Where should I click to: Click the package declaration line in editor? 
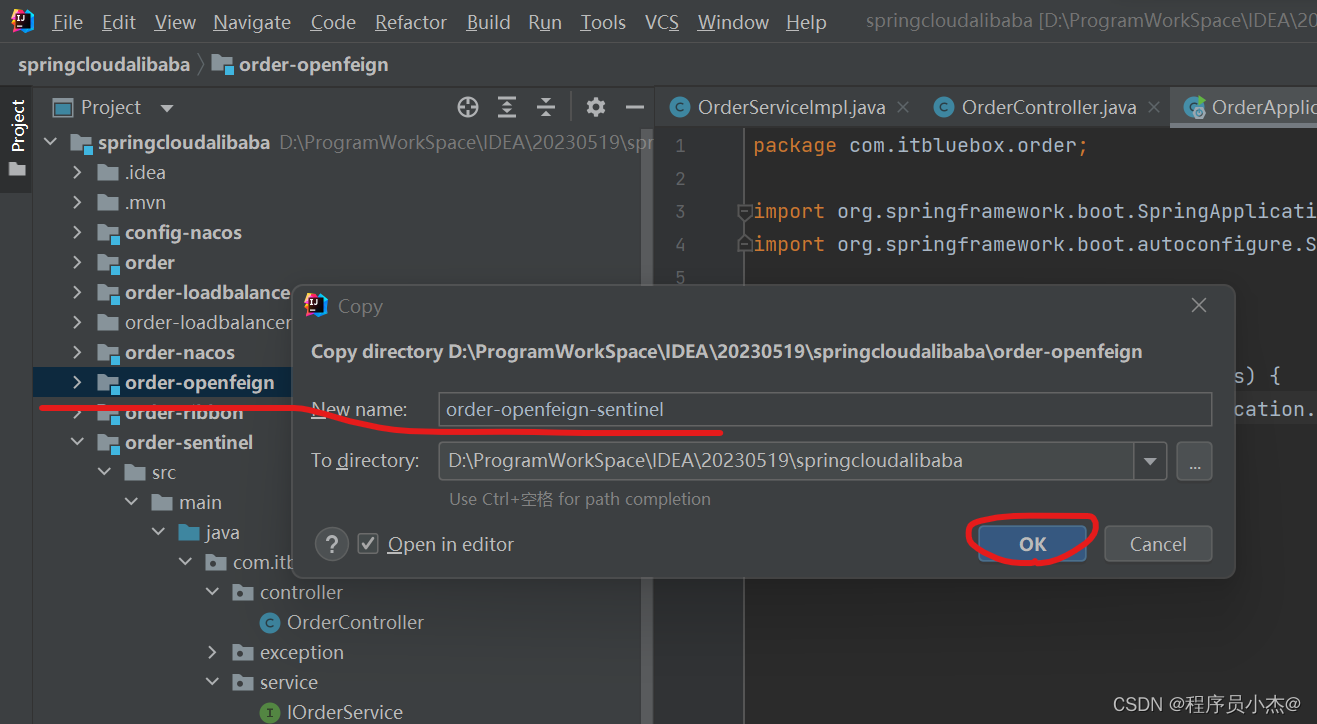pyautogui.click(x=920, y=146)
